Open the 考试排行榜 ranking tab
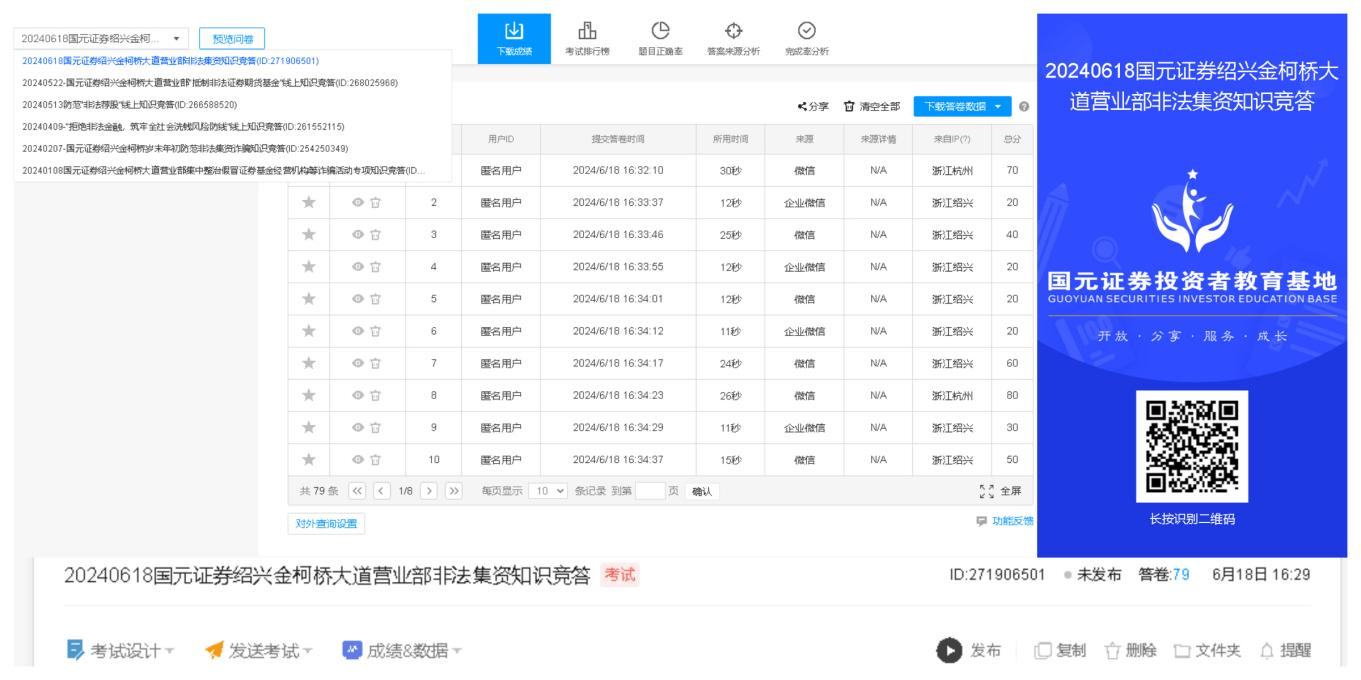The image size is (1361, 680). [587, 39]
